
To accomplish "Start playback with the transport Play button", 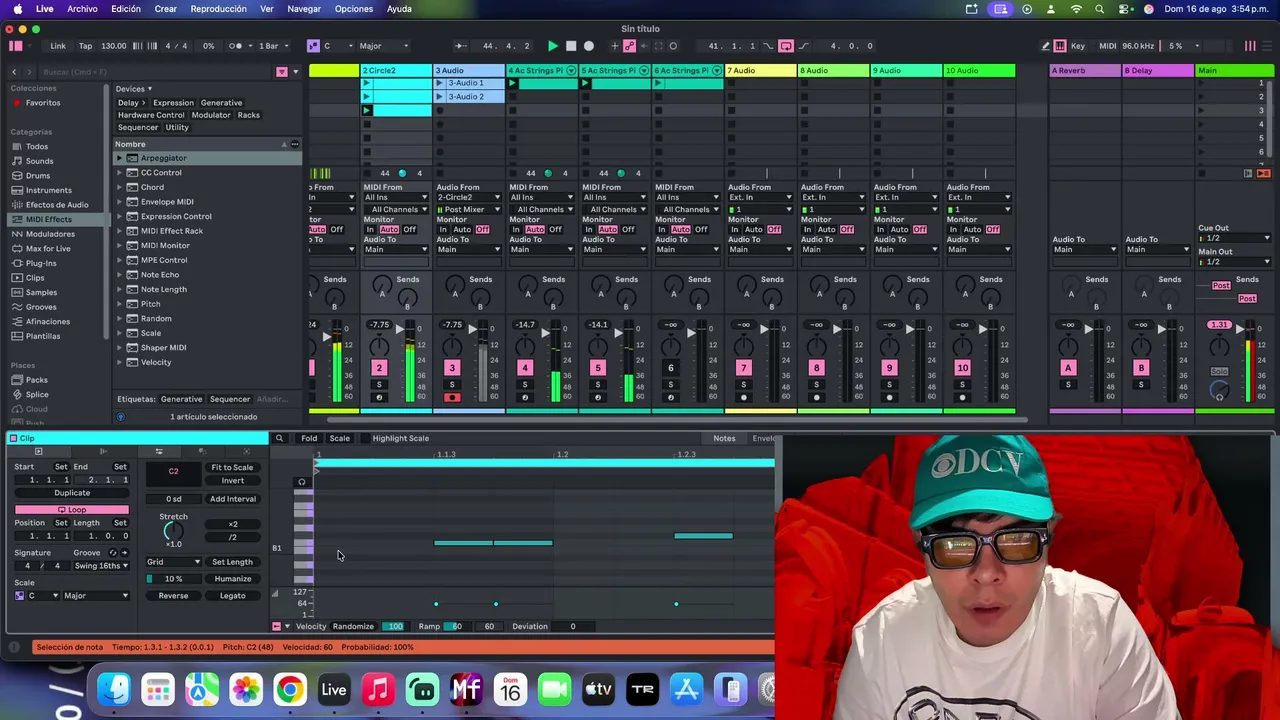I will pyautogui.click(x=552, y=46).
